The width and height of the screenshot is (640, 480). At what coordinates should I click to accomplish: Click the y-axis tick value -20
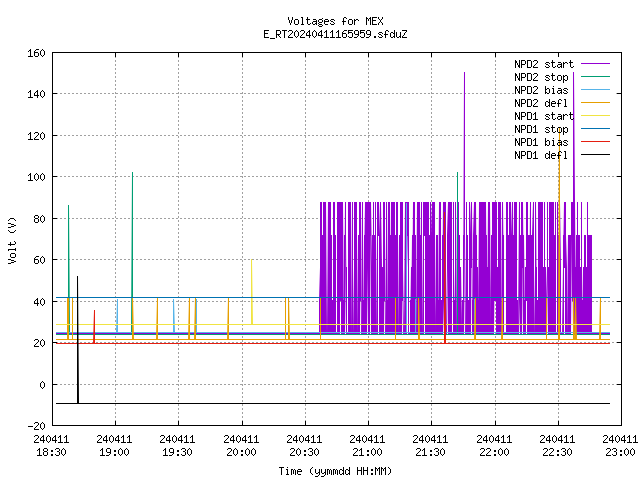click(x=36, y=426)
